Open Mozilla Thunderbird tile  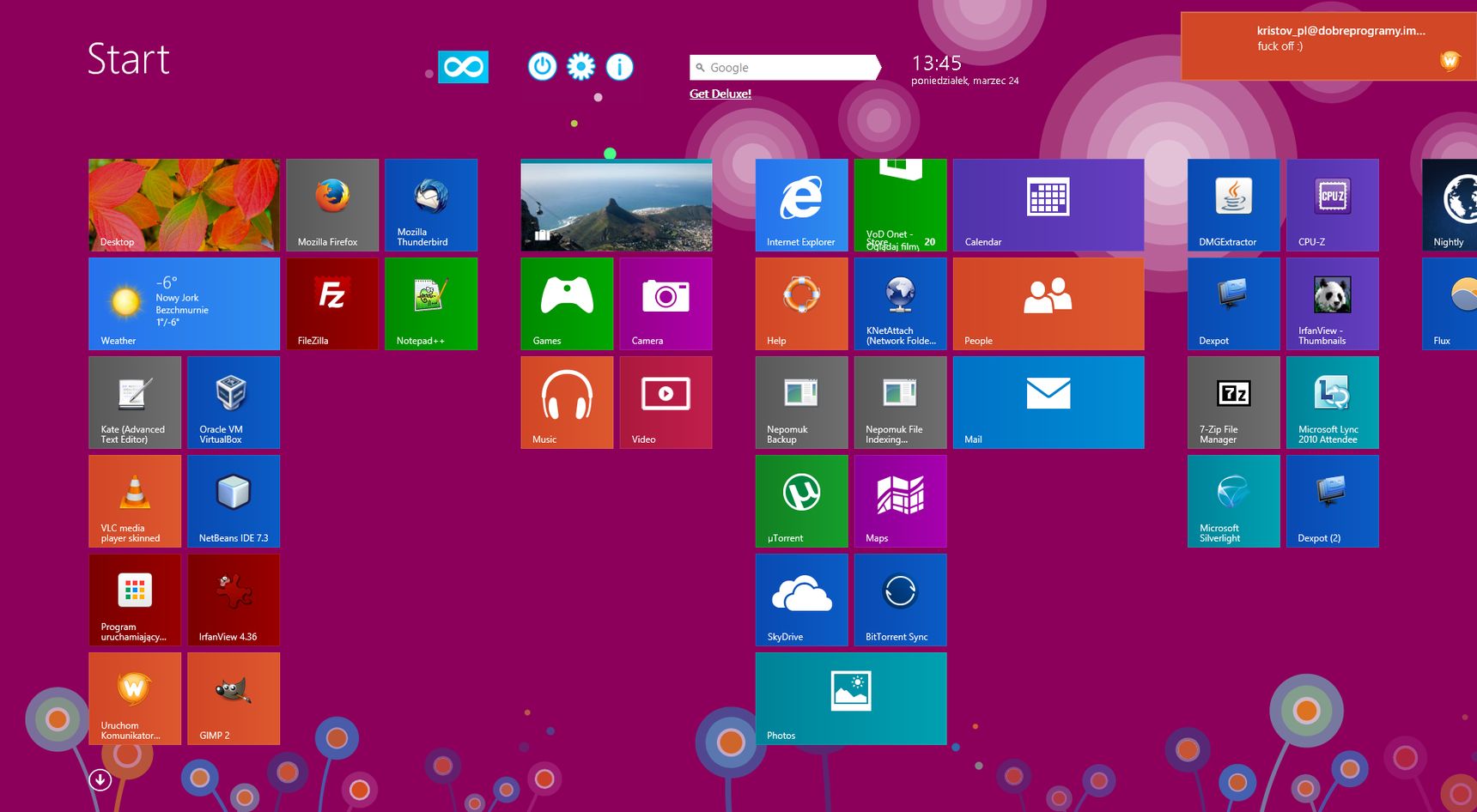(431, 205)
